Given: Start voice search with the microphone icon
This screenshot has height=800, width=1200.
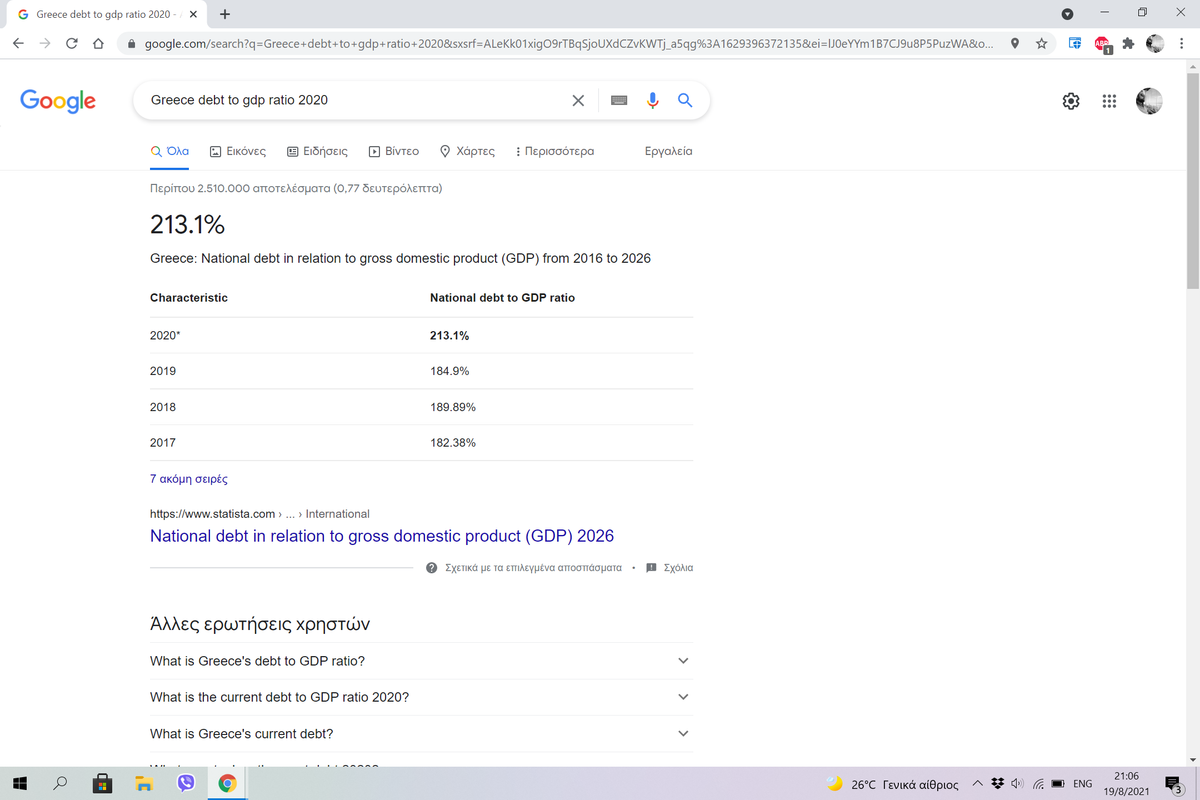Looking at the screenshot, I should point(653,100).
